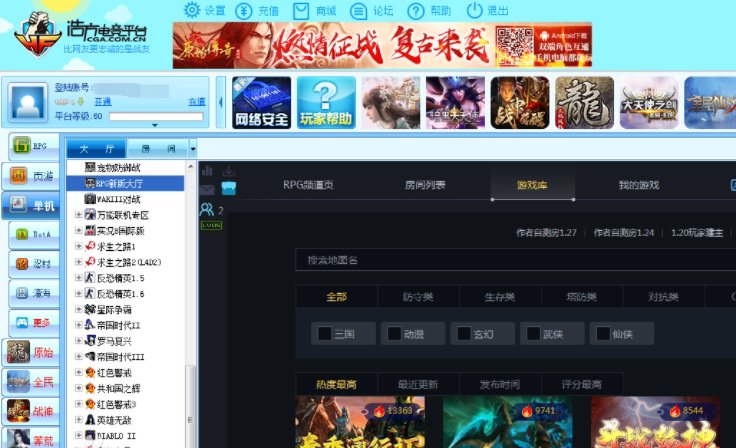Click the 开通 VIP link
Screen dimensions: 736x448
tap(103, 101)
